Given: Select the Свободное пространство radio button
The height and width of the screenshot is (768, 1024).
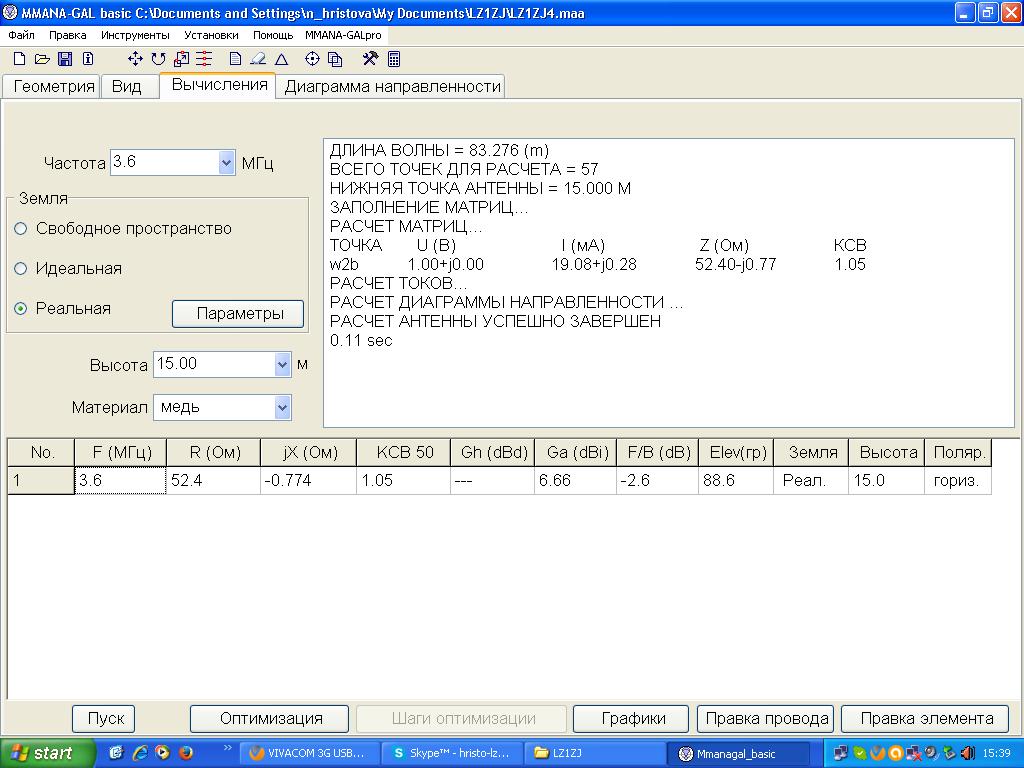Looking at the screenshot, I should (x=21, y=229).
